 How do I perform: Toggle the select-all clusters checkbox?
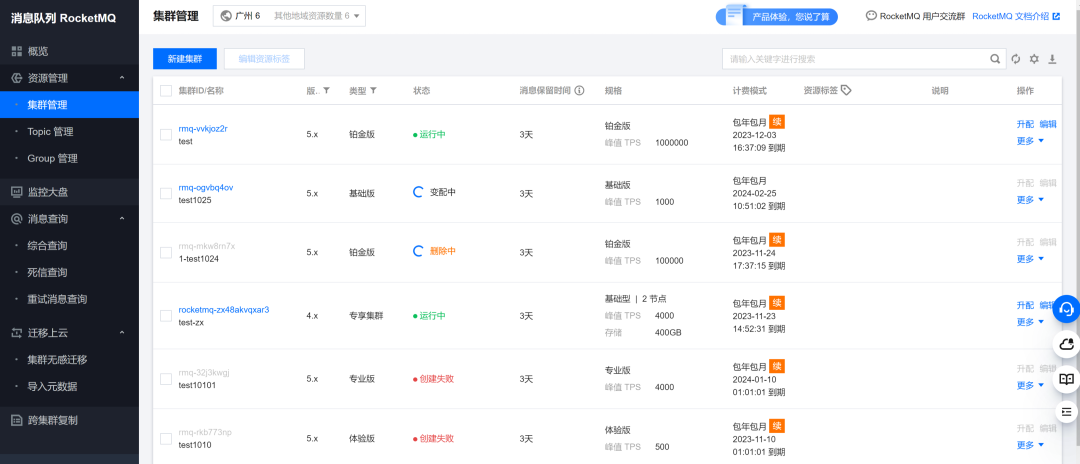(x=166, y=90)
